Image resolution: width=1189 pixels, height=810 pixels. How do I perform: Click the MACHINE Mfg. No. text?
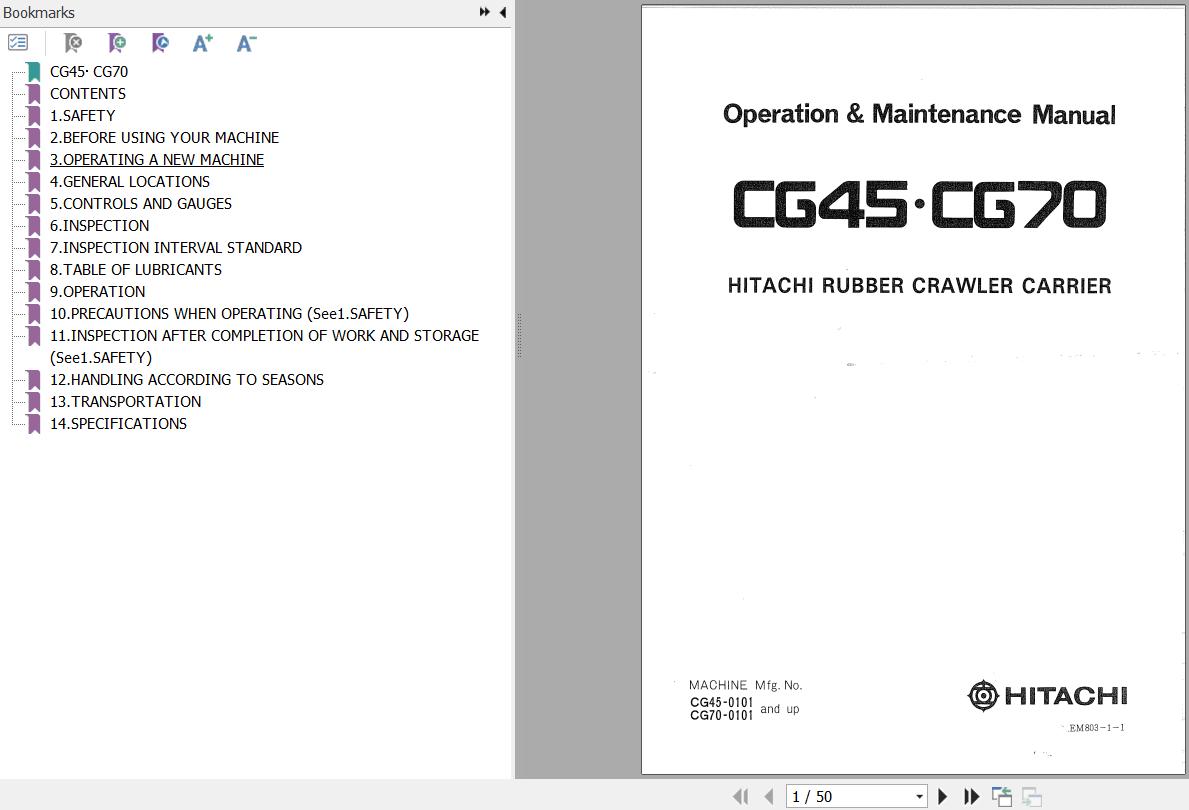[x=745, y=685]
